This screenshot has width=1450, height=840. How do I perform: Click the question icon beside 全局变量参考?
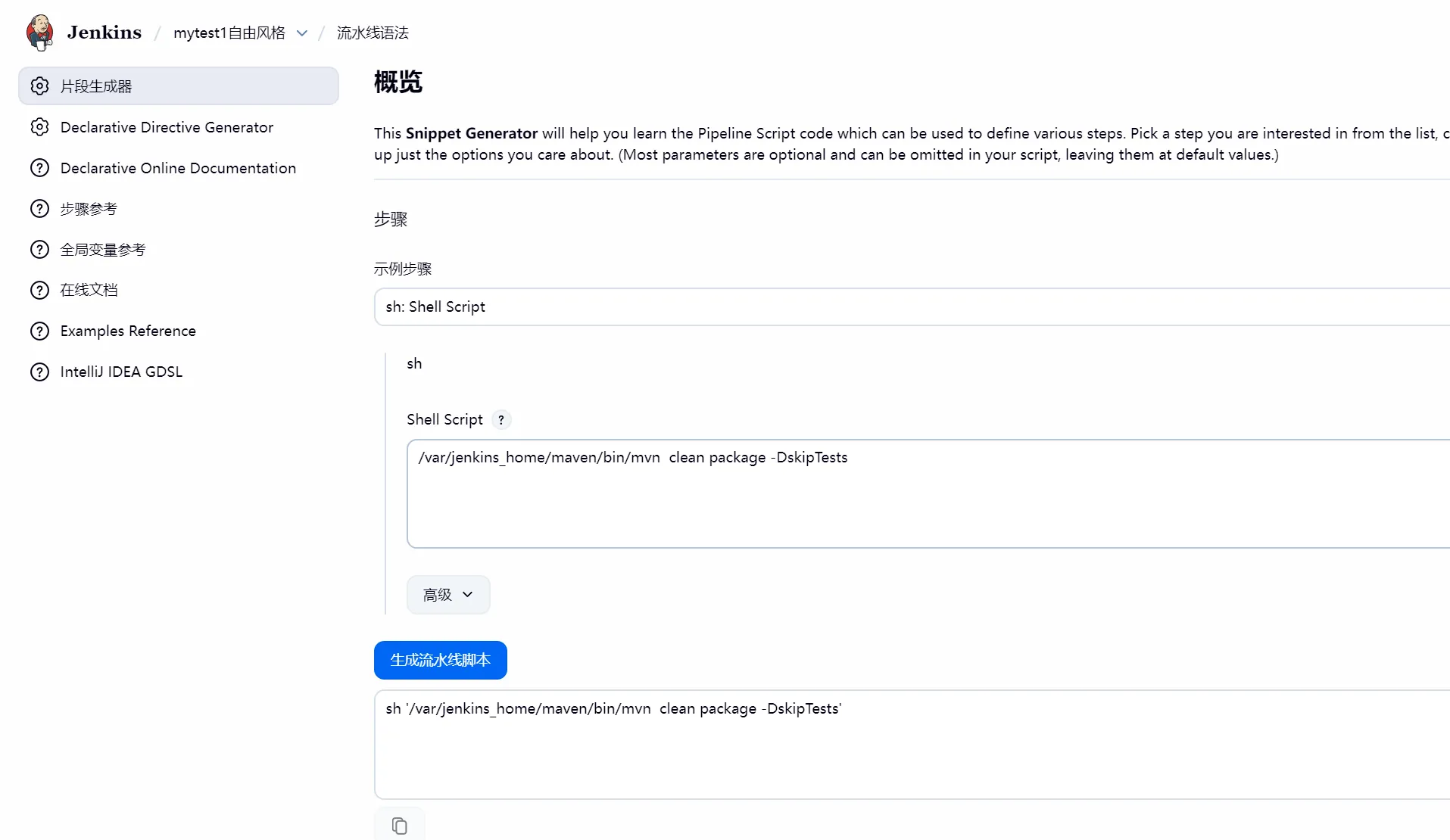[39, 250]
